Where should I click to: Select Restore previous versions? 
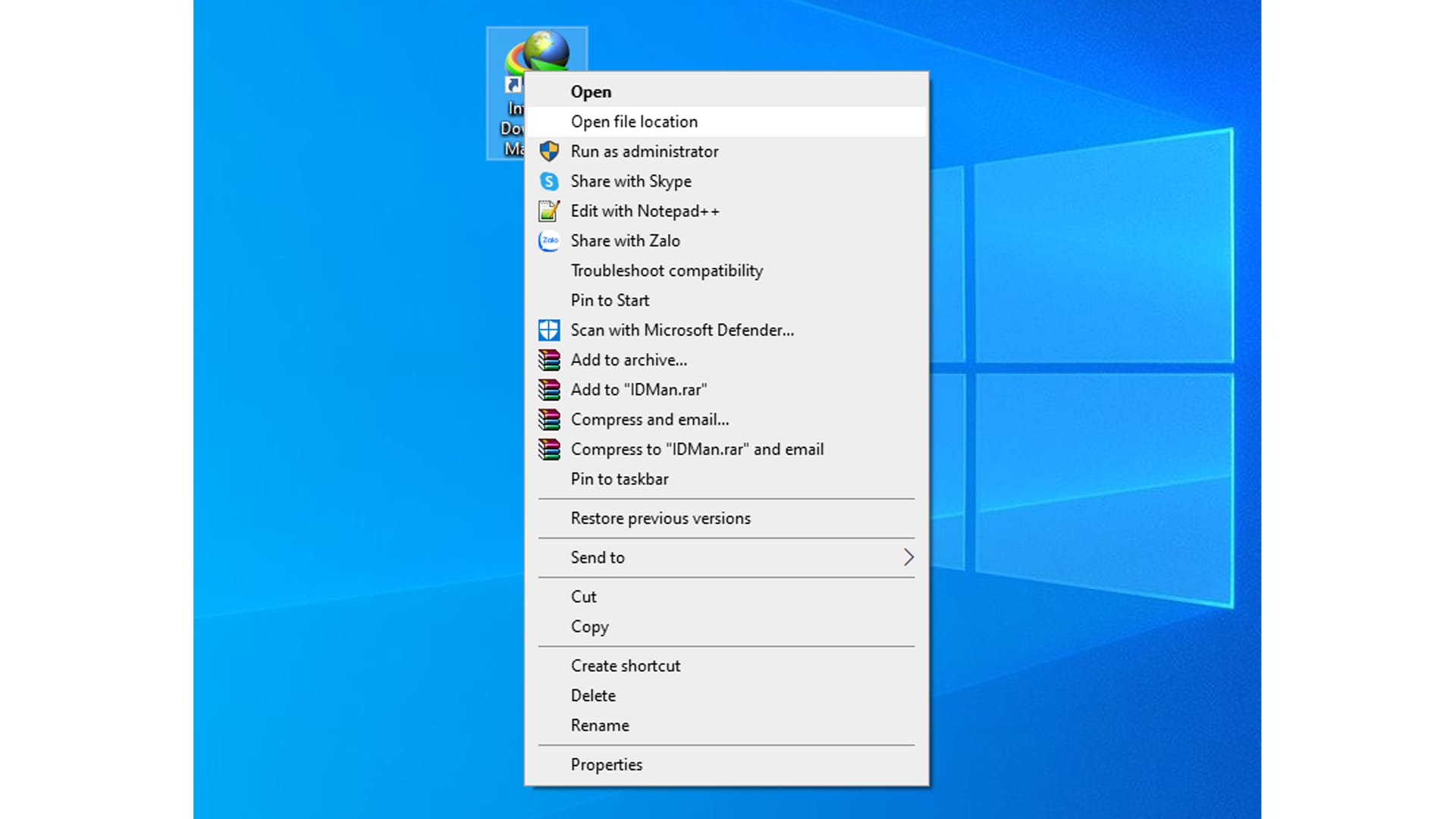tap(661, 519)
